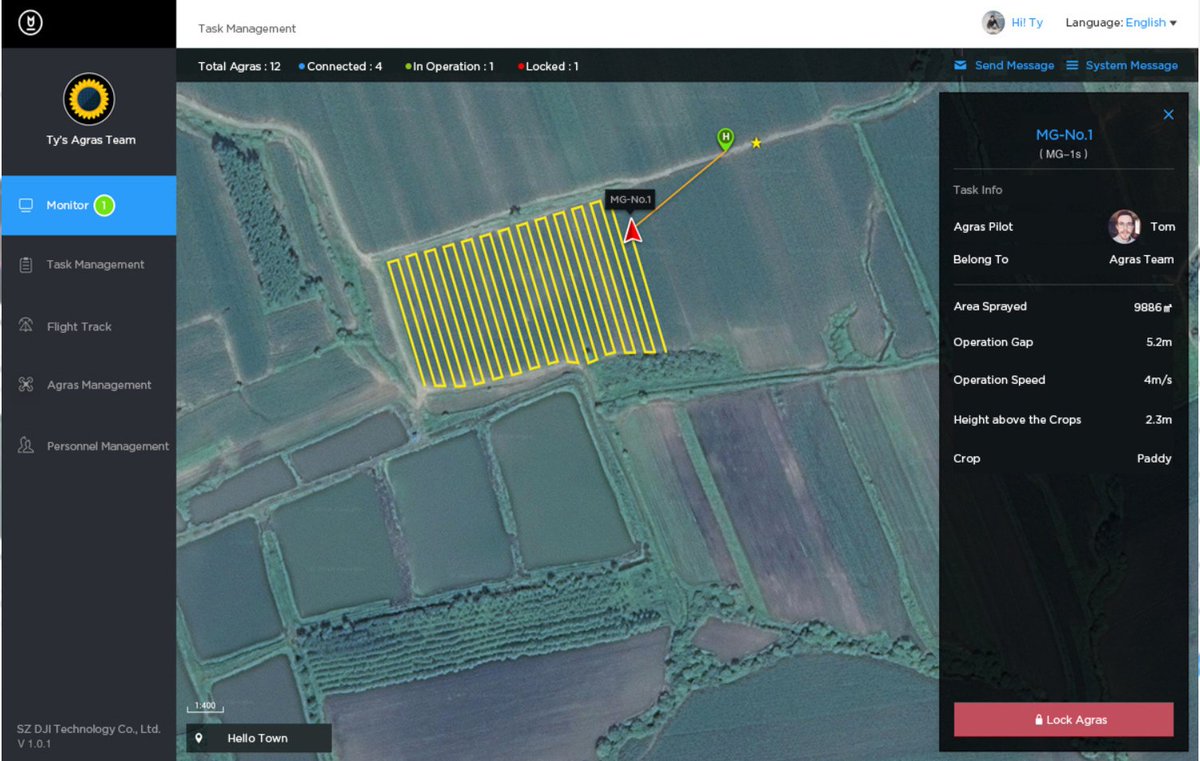This screenshot has height=761, width=1200.
Task: Click the MG-No.1 map label
Action: click(630, 200)
